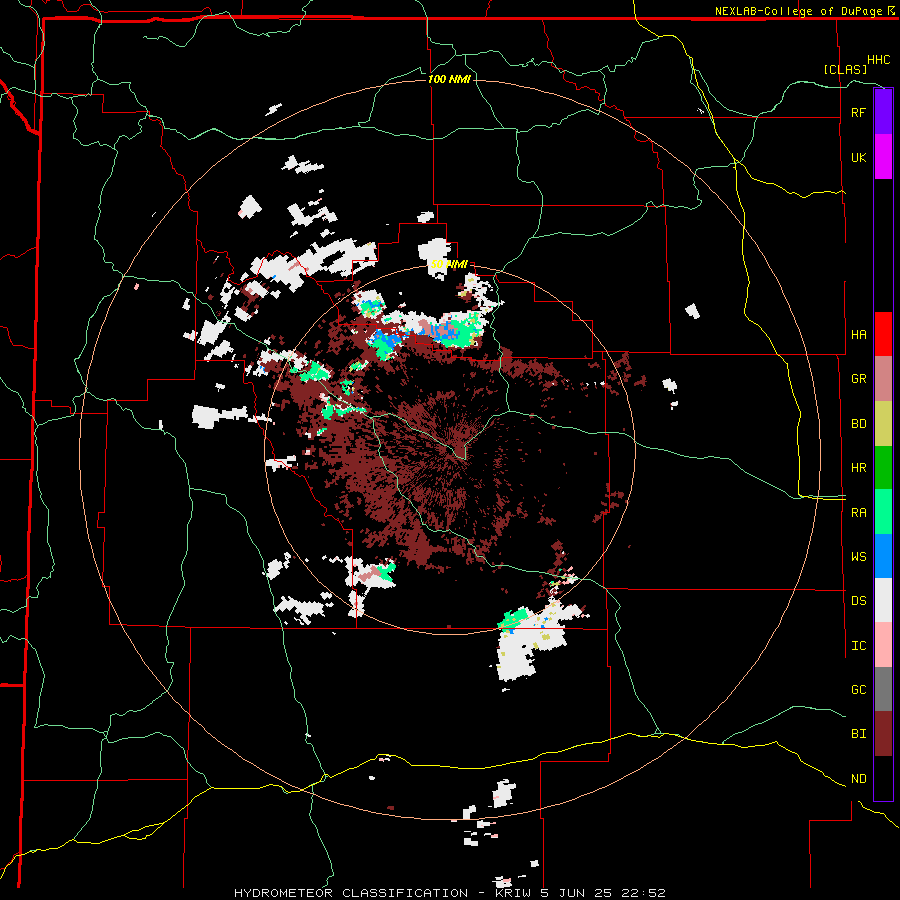Click the WS legend label
This screenshot has height=900, width=900.
[858, 557]
